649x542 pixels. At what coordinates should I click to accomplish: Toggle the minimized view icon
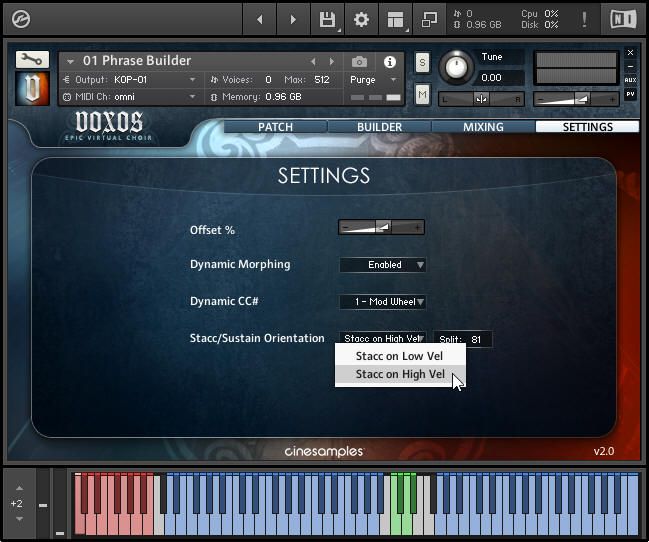(x=429, y=19)
